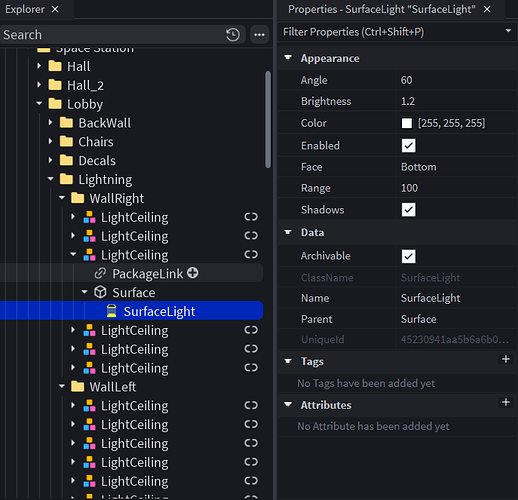Uncheck the Shadows checkbox
The image size is (518, 500).
408,210
